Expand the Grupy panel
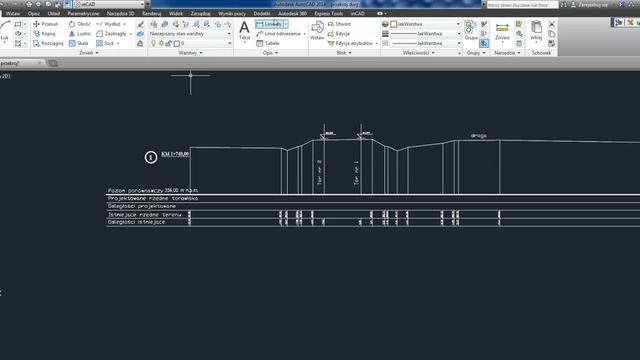 pyautogui.click(x=476, y=53)
